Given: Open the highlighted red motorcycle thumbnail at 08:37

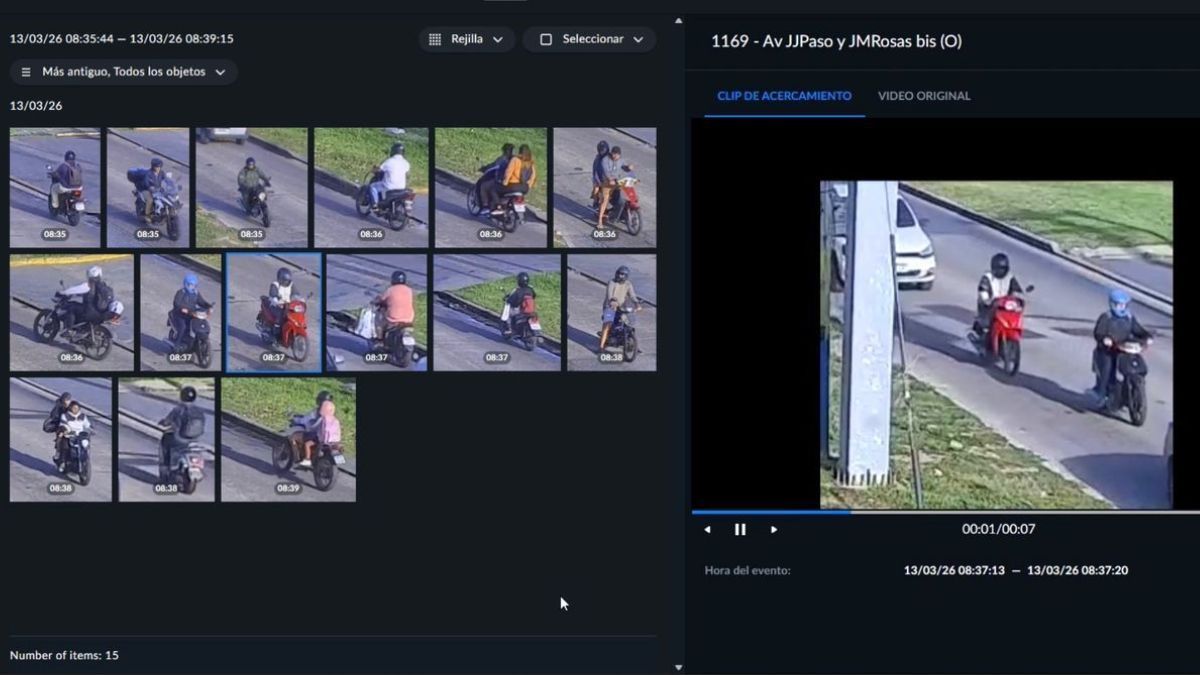Looking at the screenshot, I should click(x=274, y=311).
